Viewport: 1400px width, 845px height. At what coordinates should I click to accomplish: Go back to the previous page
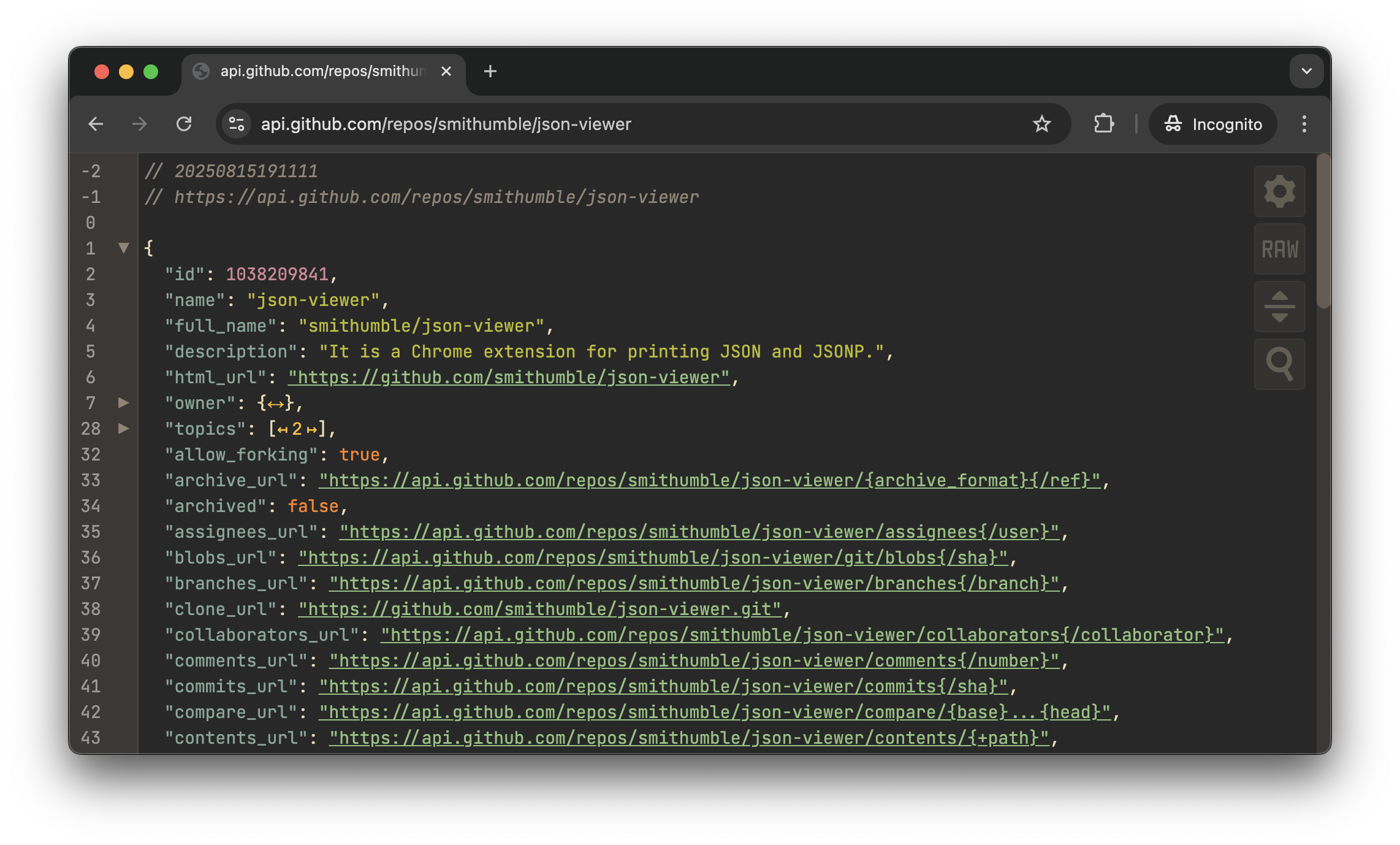coord(96,124)
